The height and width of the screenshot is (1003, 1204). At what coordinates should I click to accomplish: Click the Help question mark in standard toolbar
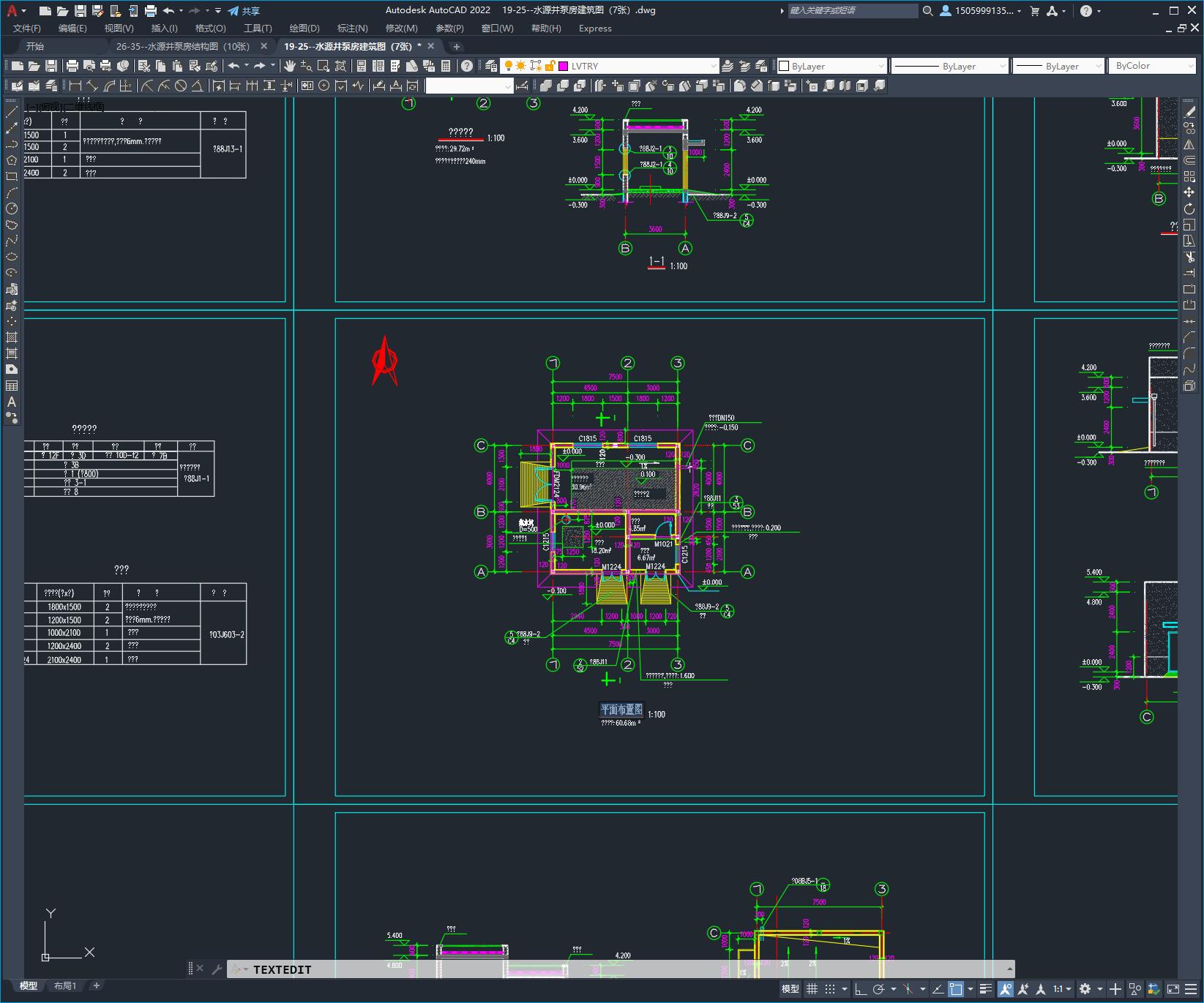467,66
